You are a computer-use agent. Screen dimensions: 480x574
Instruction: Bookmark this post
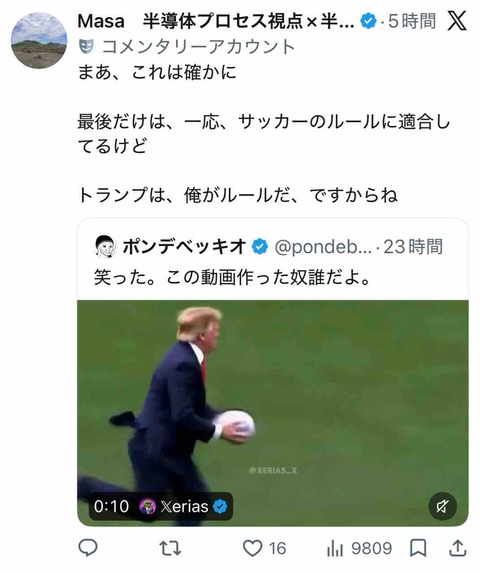pyautogui.click(x=418, y=548)
